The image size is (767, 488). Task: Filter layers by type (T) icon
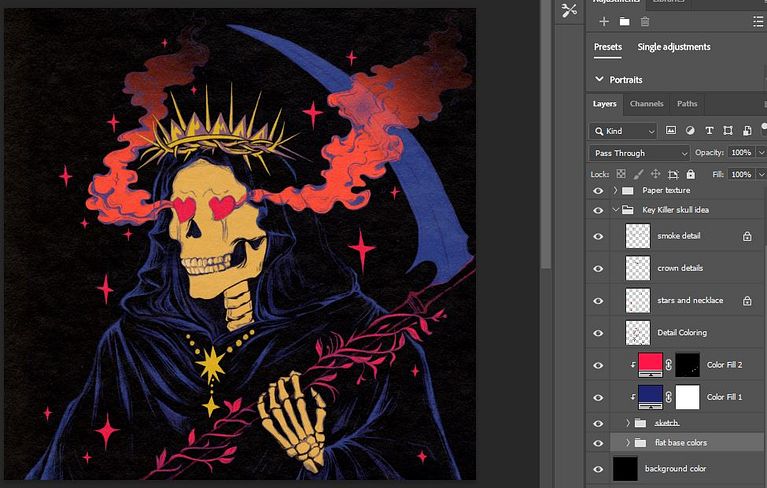(x=709, y=131)
